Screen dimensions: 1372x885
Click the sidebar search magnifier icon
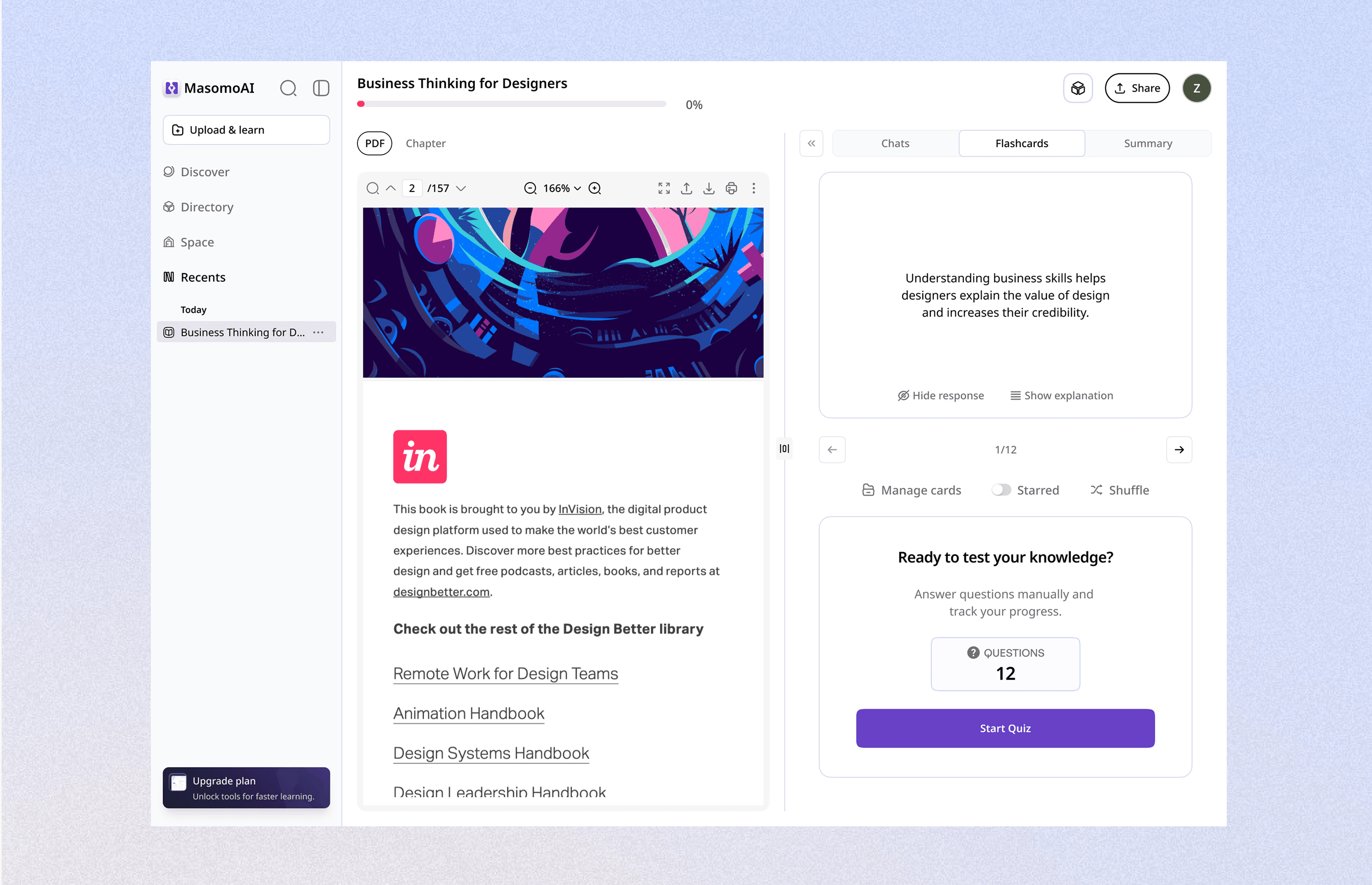click(x=288, y=88)
